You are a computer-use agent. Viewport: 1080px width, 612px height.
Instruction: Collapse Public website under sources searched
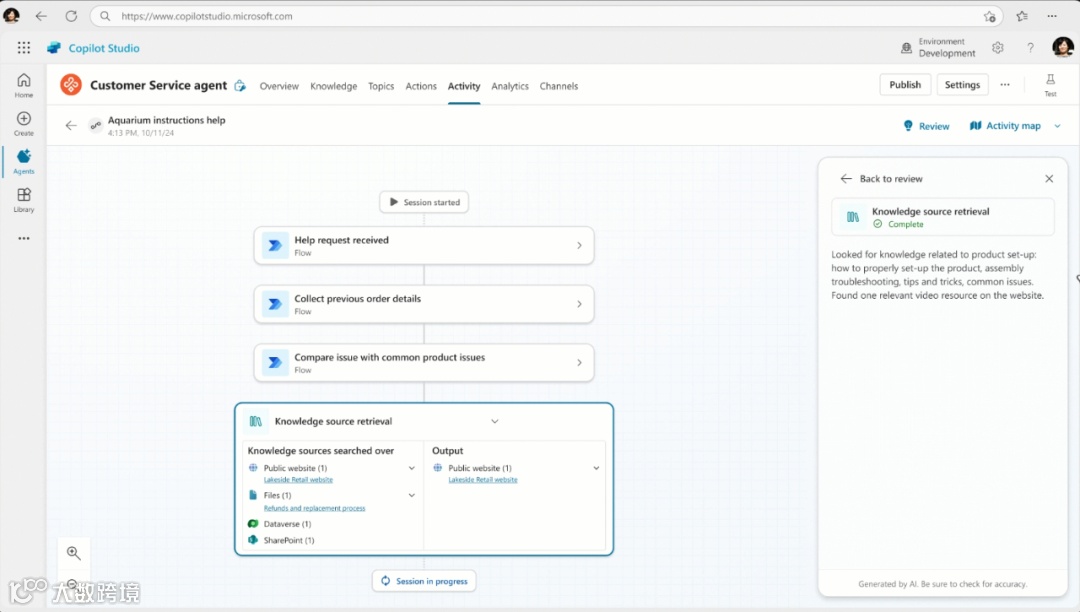point(412,468)
